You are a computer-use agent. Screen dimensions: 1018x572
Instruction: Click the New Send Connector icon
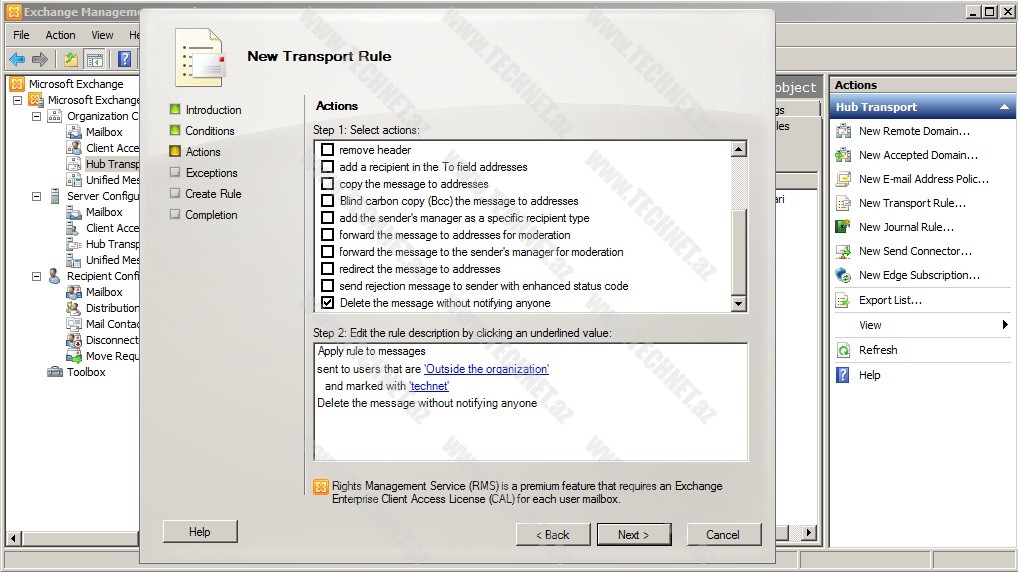tap(843, 251)
